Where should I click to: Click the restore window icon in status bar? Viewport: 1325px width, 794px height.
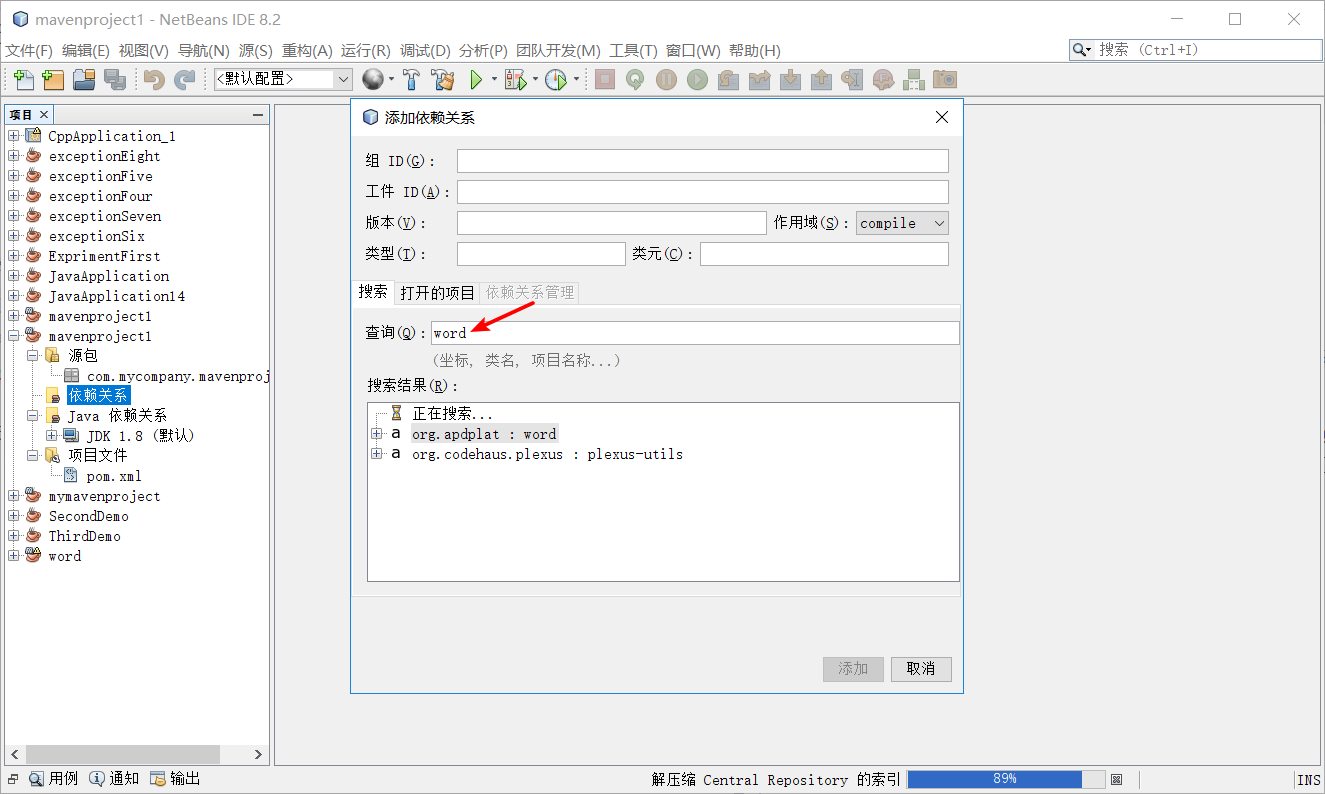[14, 779]
